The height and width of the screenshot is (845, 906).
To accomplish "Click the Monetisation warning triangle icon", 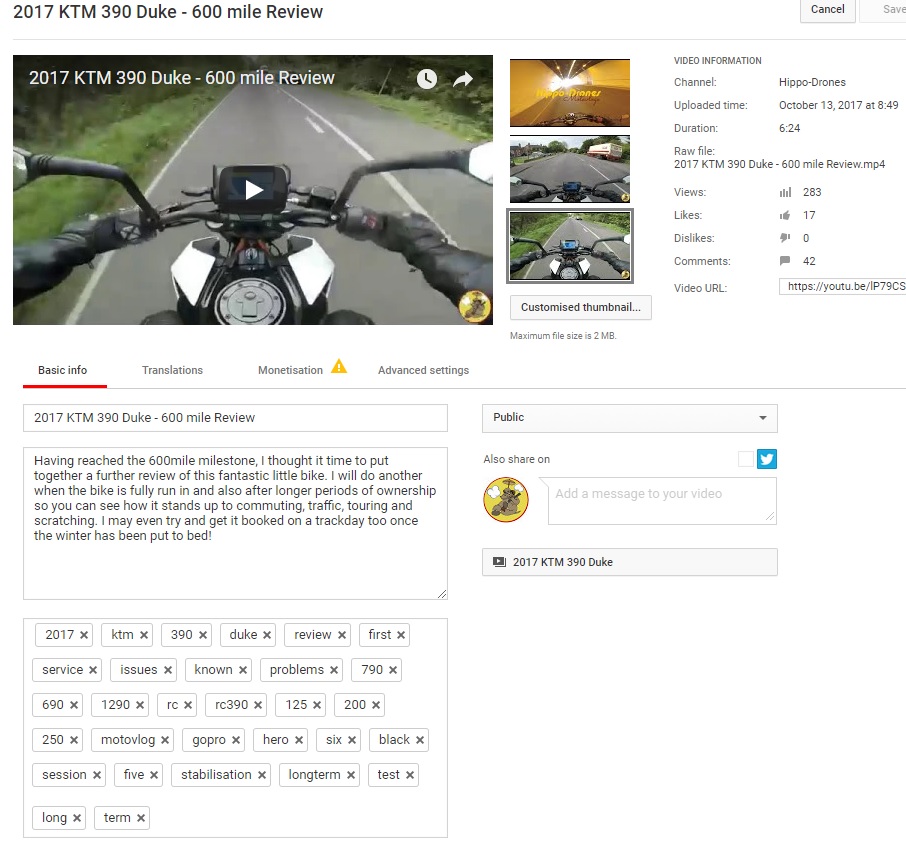I will [x=339, y=366].
